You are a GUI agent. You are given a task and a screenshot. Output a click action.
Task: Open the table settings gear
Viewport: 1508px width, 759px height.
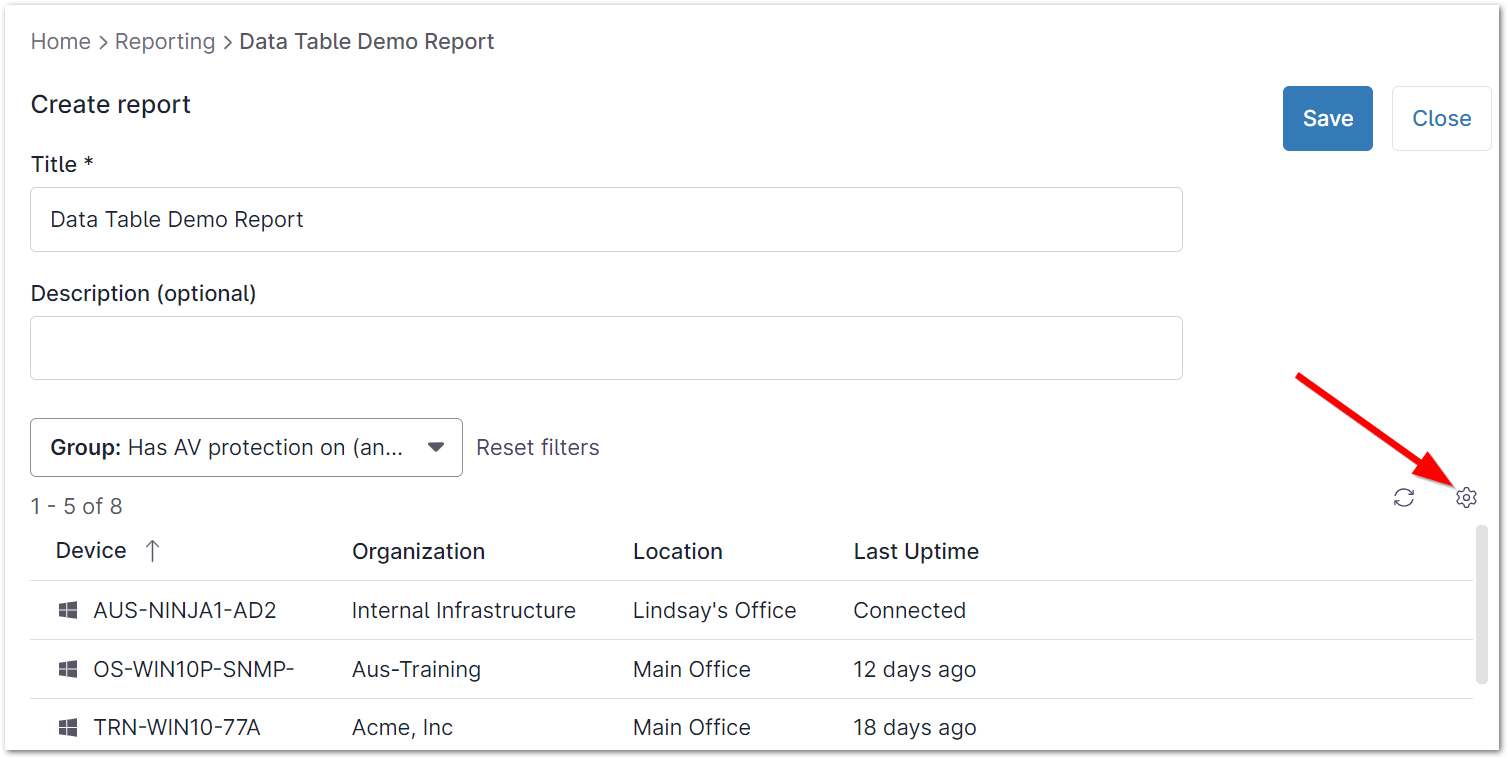[1466, 497]
